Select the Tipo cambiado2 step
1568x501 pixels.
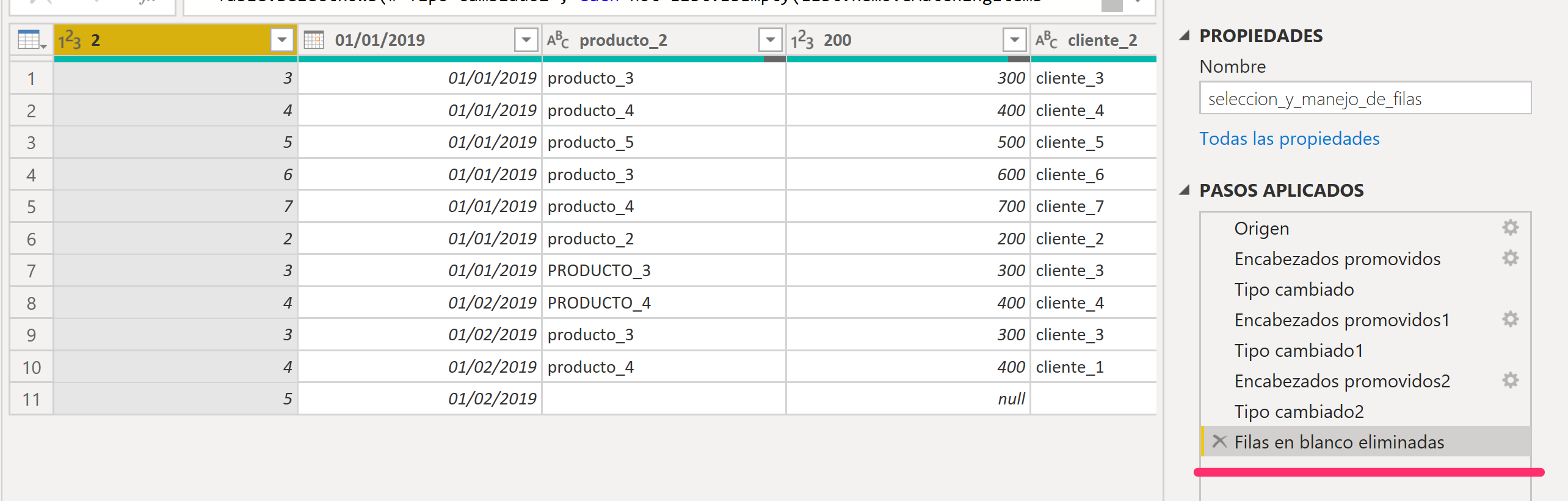pos(1366,411)
